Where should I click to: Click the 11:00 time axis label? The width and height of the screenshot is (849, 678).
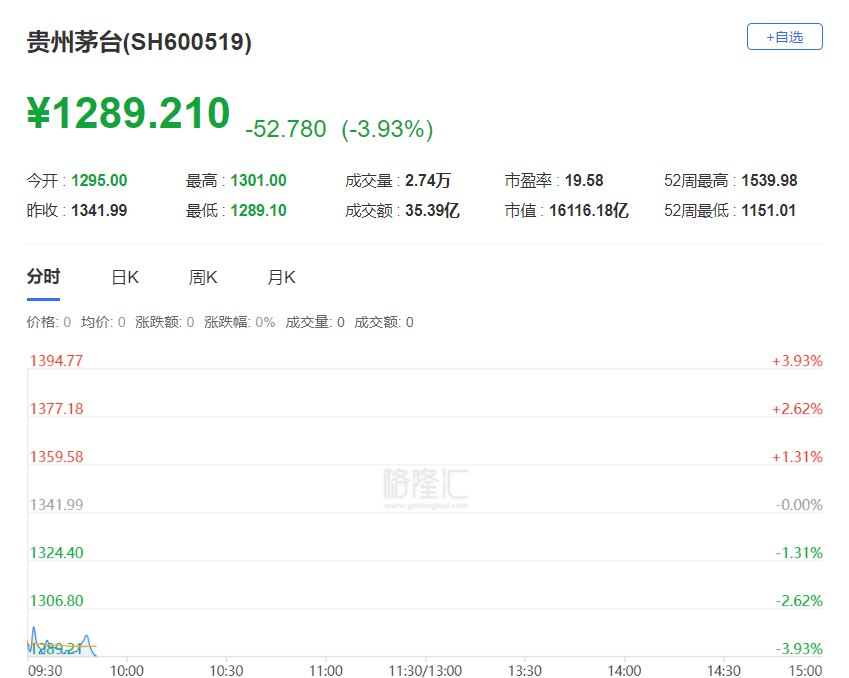click(326, 670)
